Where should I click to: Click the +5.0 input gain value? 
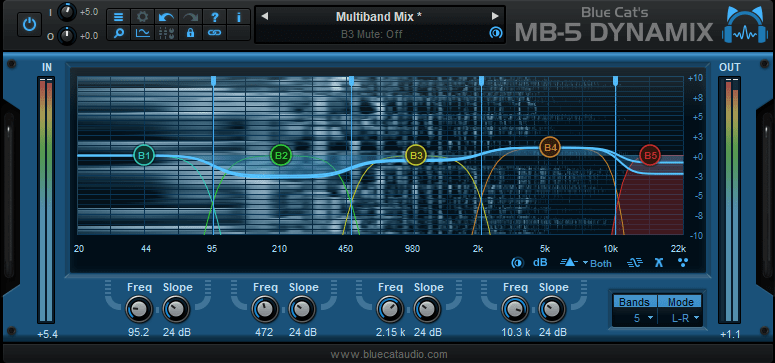click(89, 11)
